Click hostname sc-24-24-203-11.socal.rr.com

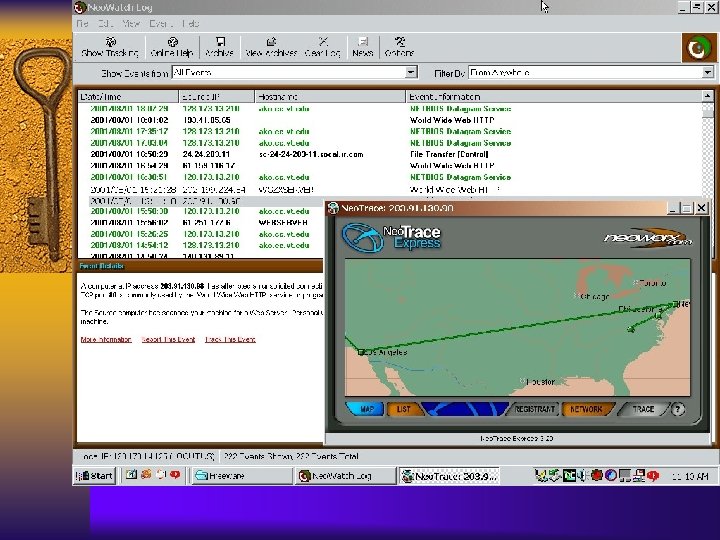click(311, 154)
